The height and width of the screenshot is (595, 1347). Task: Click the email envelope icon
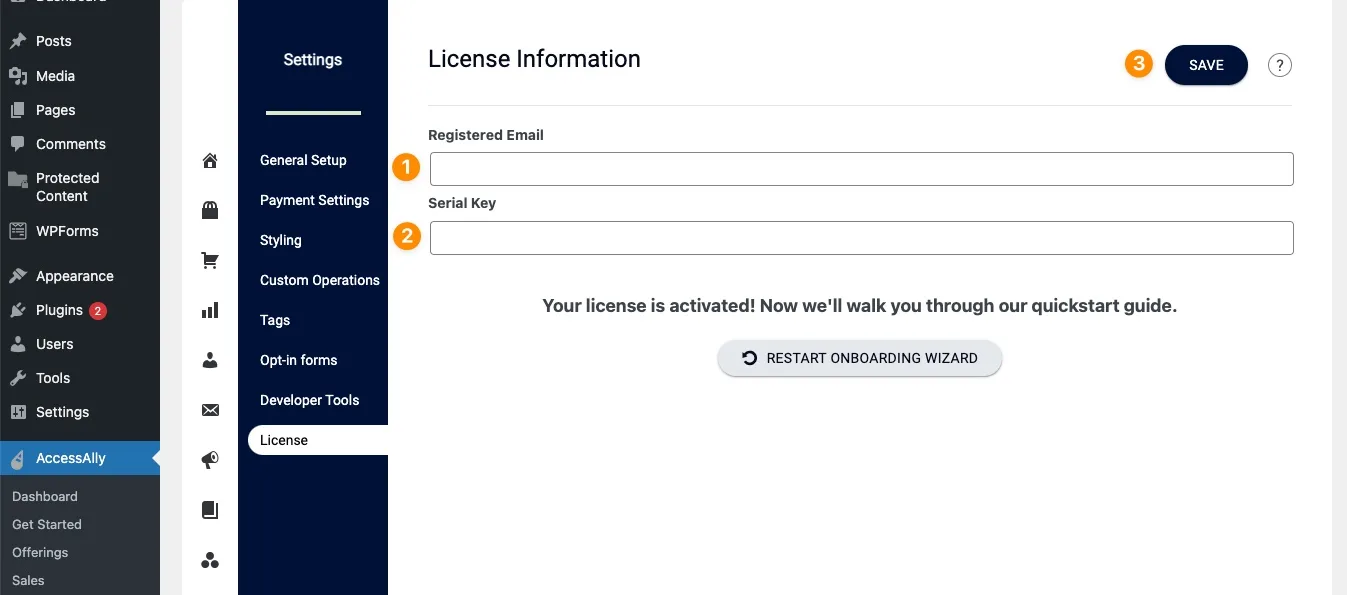pos(209,410)
